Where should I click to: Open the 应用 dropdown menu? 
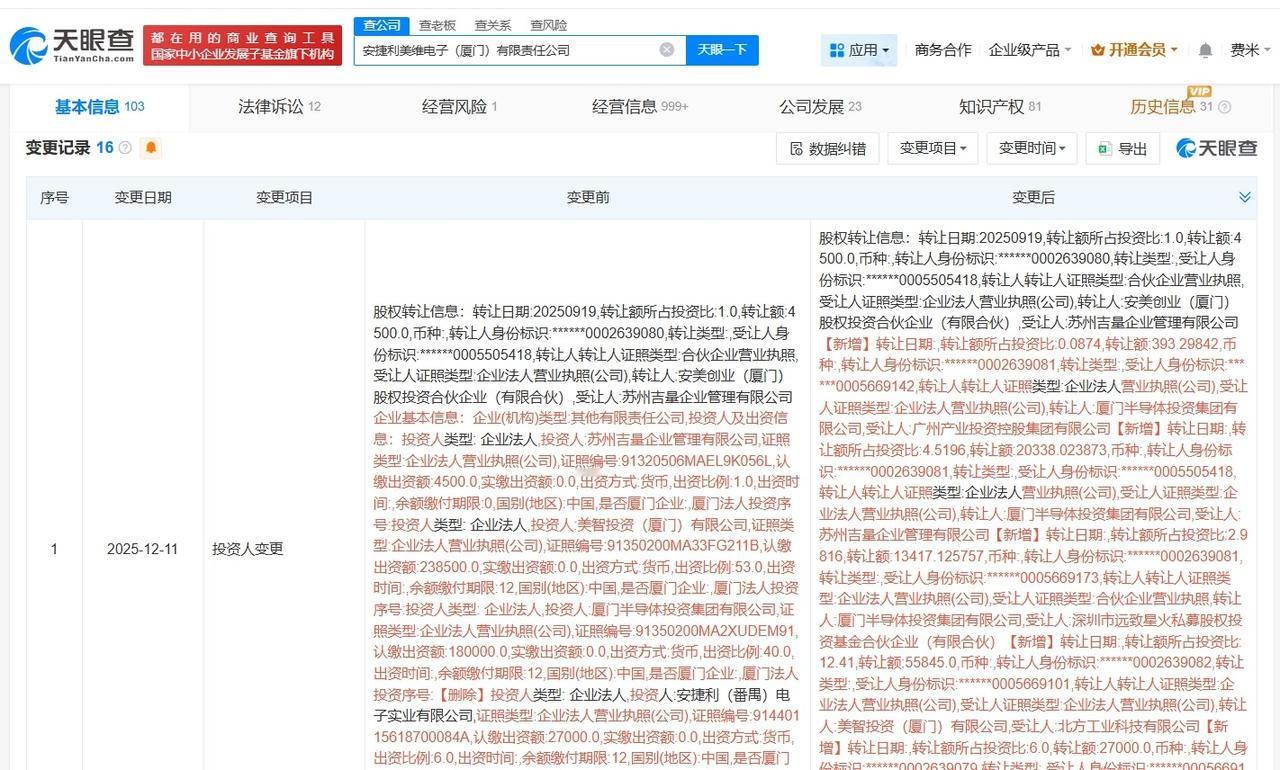click(859, 50)
